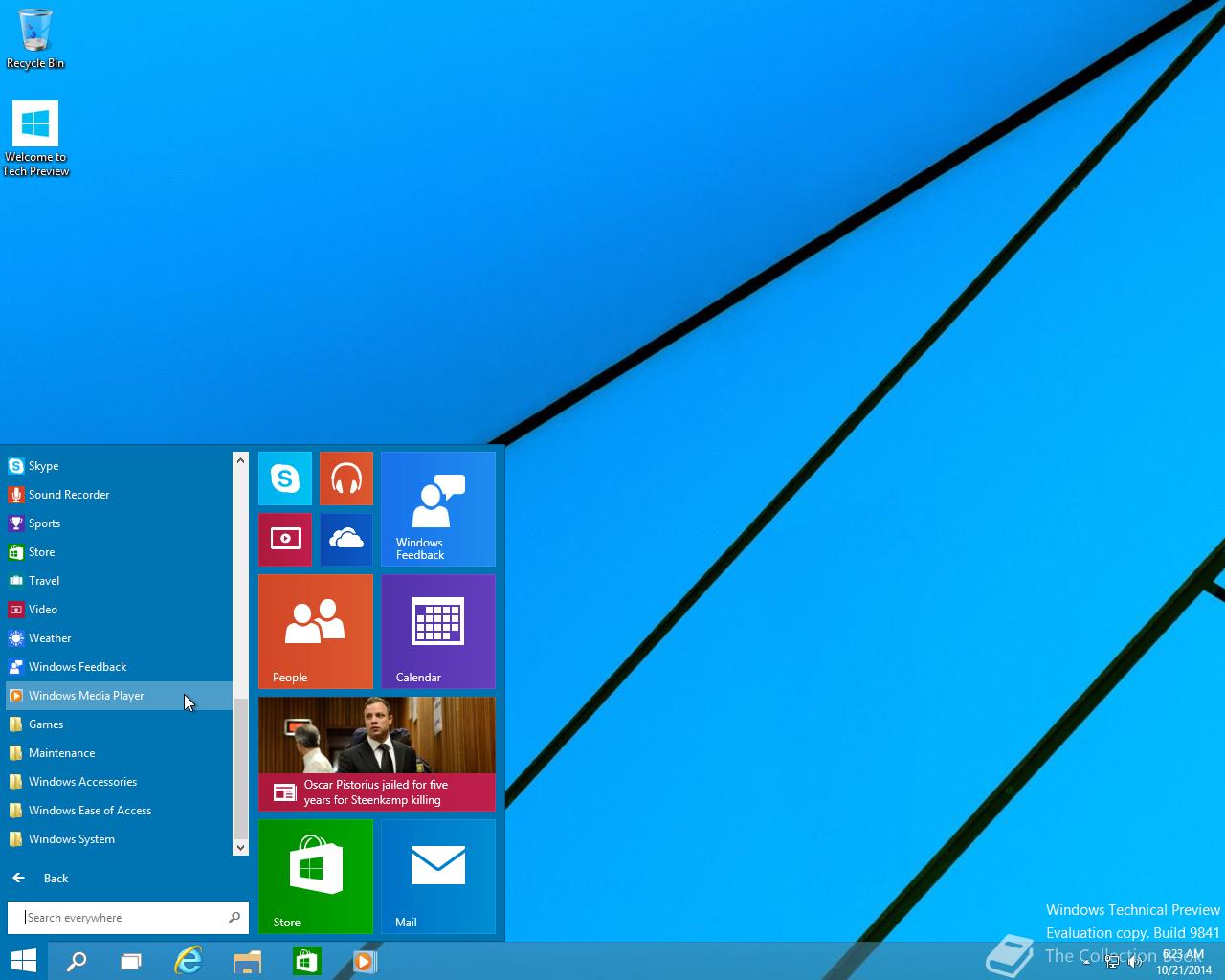1225x980 pixels.
Task: Open the People tile
Action: [315, 631]
